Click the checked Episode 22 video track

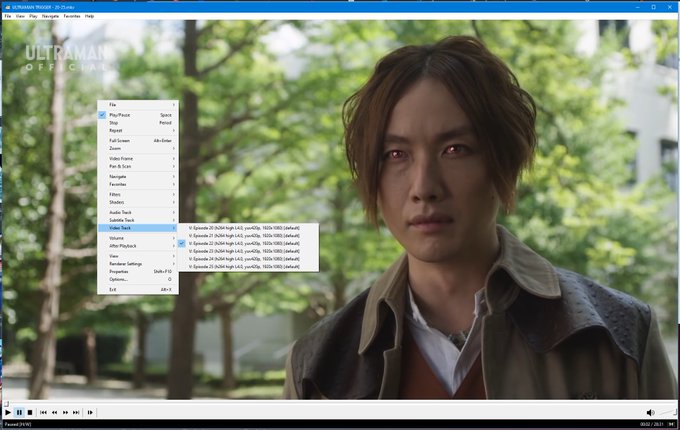pyautogui.click(x=248, y=244)
